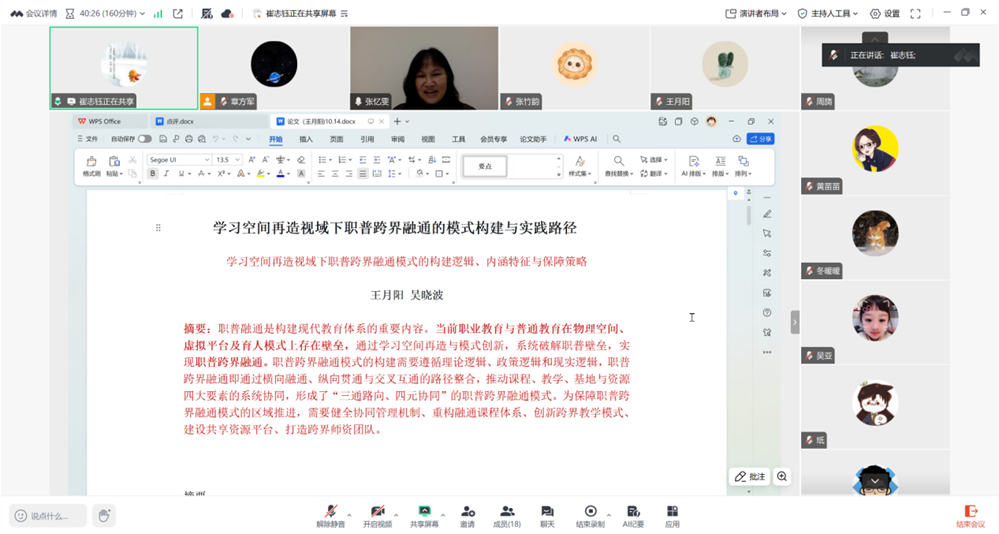Click the 结束会议 end meeting button
This screenshot has height=534, width=999.
(970, 516)
